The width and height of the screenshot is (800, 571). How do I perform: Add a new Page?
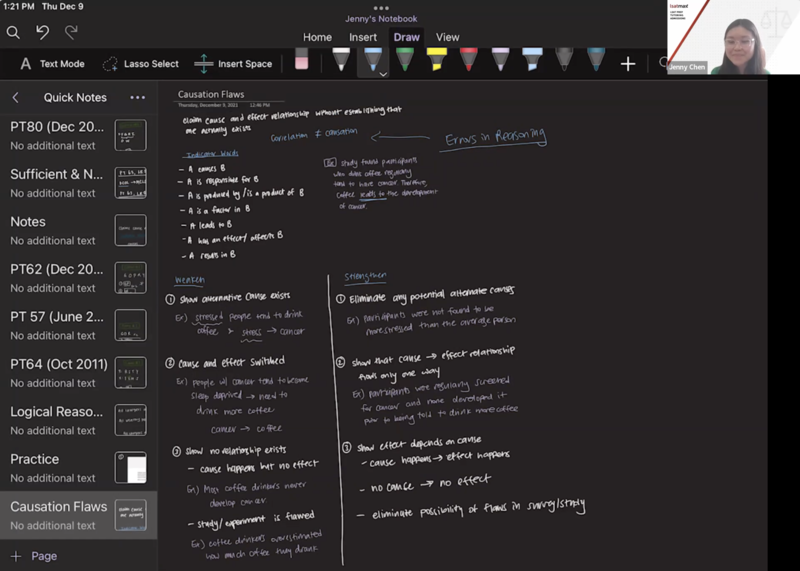click(34, 556)
